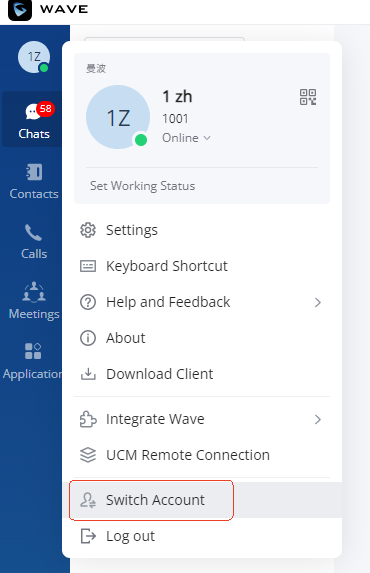The height and width of the screenshot is (573, 370).
Task: Open the Calls section
Action: 34,242
